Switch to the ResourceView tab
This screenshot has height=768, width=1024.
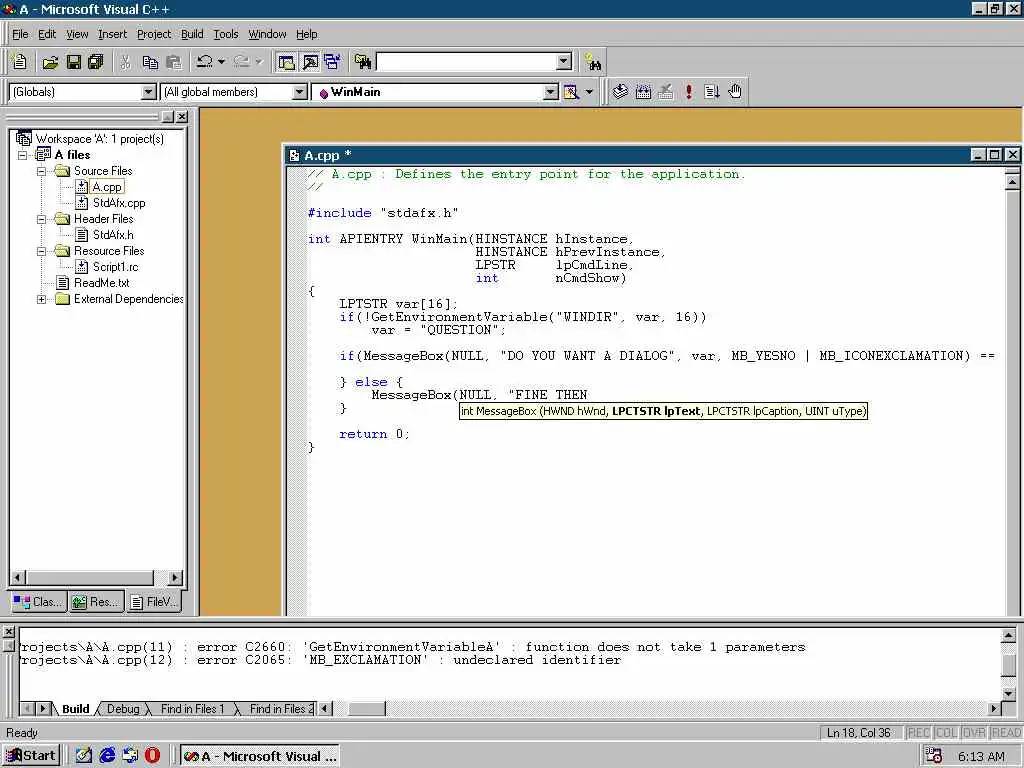(96, 602)
